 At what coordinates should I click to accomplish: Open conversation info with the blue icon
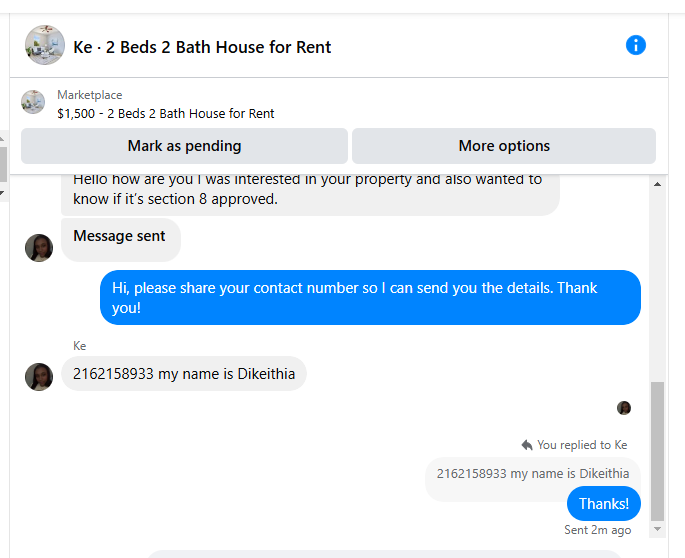pyautogui.click(x=636, y=45)
